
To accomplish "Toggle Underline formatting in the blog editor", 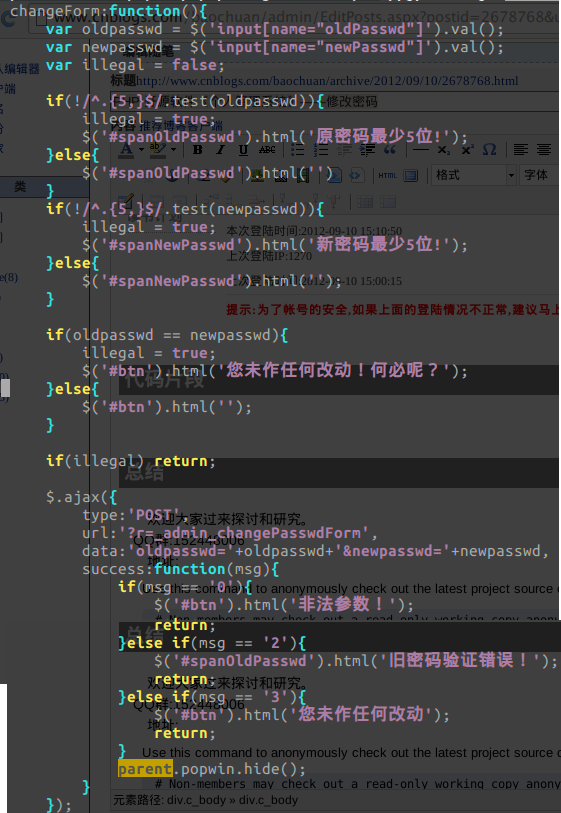I will [243, 150].
